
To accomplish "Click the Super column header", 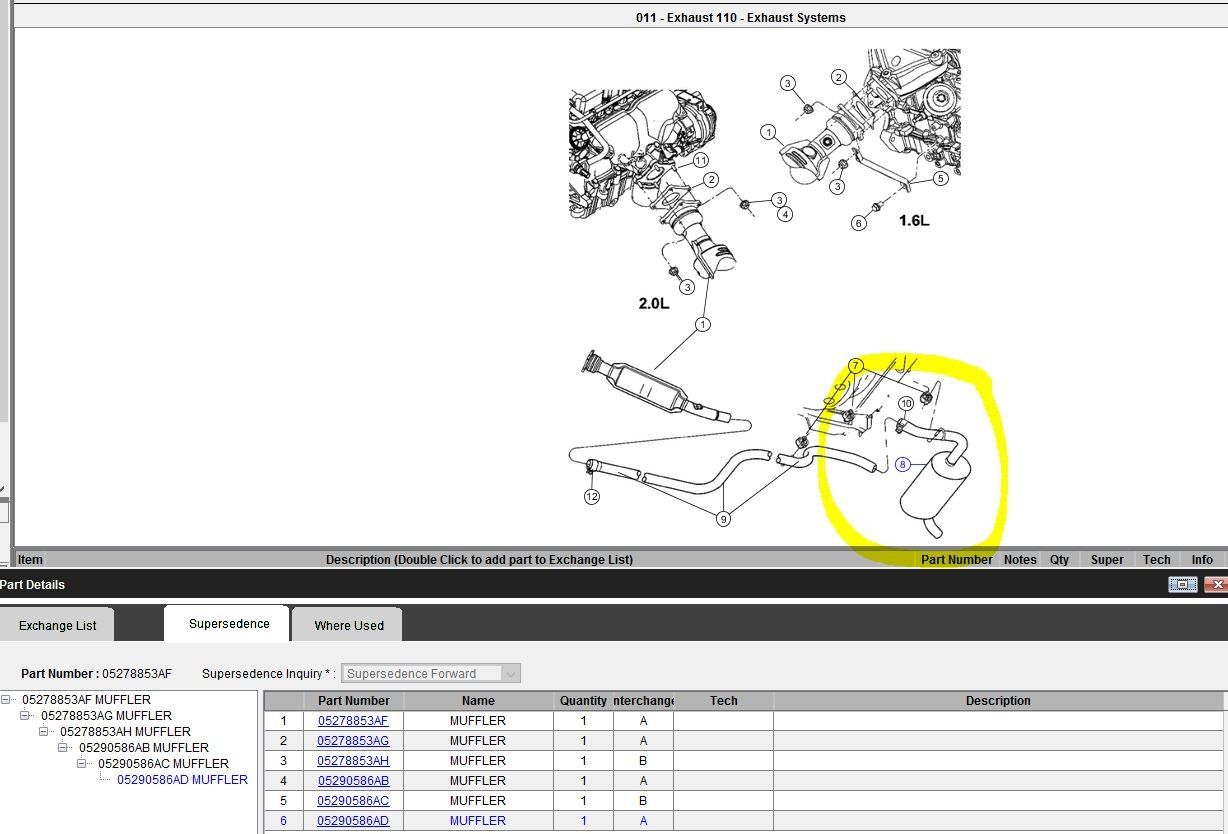I will [x=1106, y=560].
